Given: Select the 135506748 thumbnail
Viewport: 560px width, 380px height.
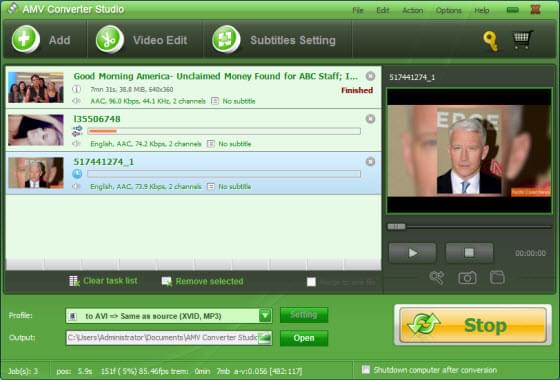Looking at the screenshot, I should pyautogui.click(x=36, y=130).
